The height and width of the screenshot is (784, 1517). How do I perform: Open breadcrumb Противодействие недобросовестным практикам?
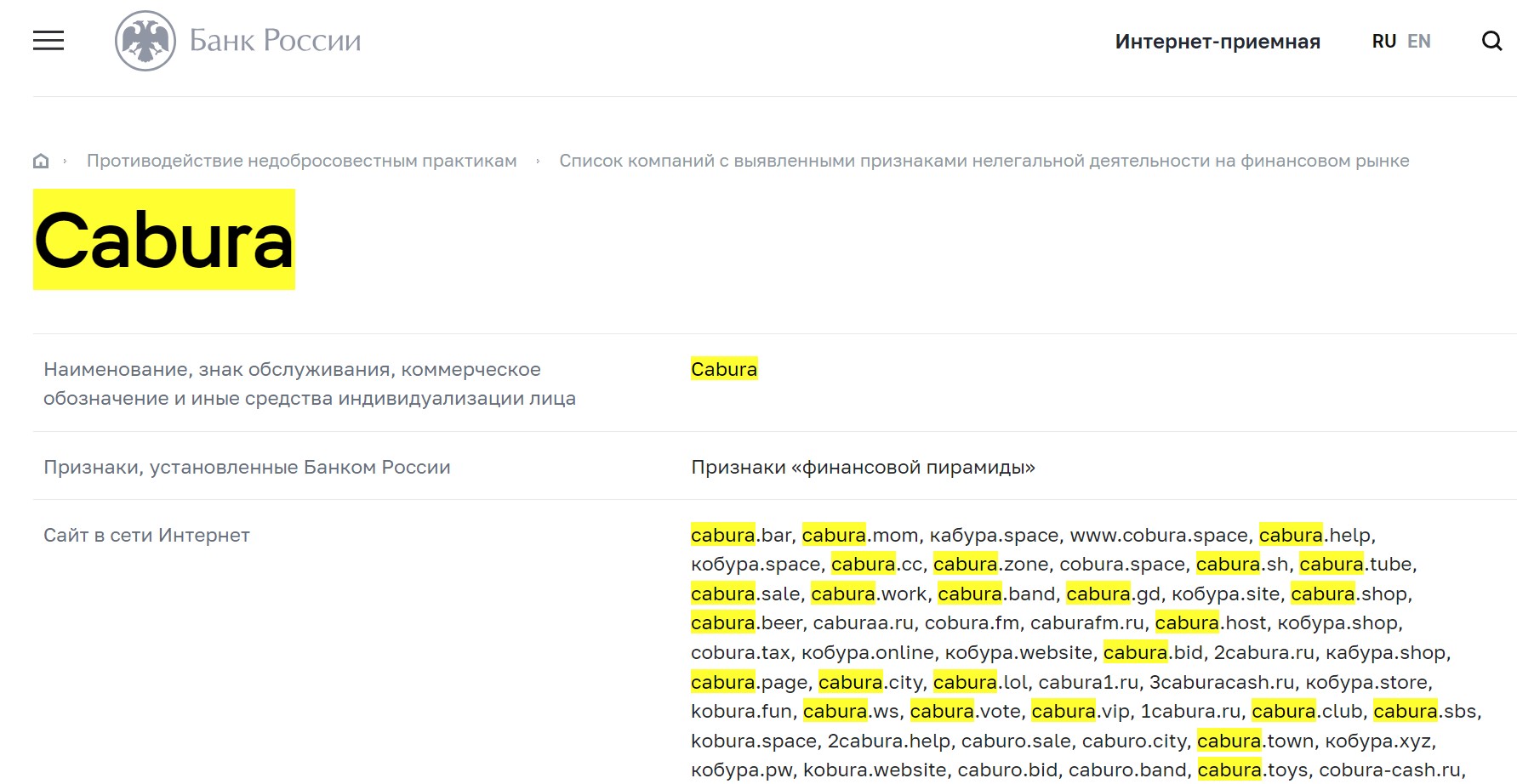coord(302,161)
